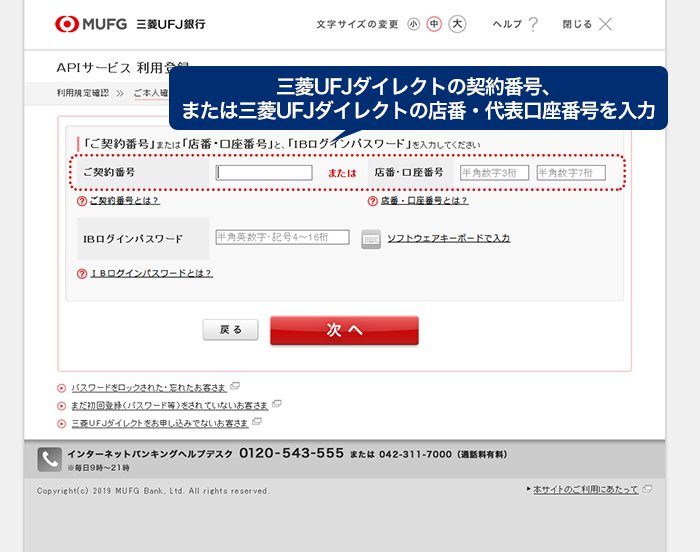The height and width of the screenshot is (552, 700).
Task: Click the 戻る button
Action: (x=230, y=330)
